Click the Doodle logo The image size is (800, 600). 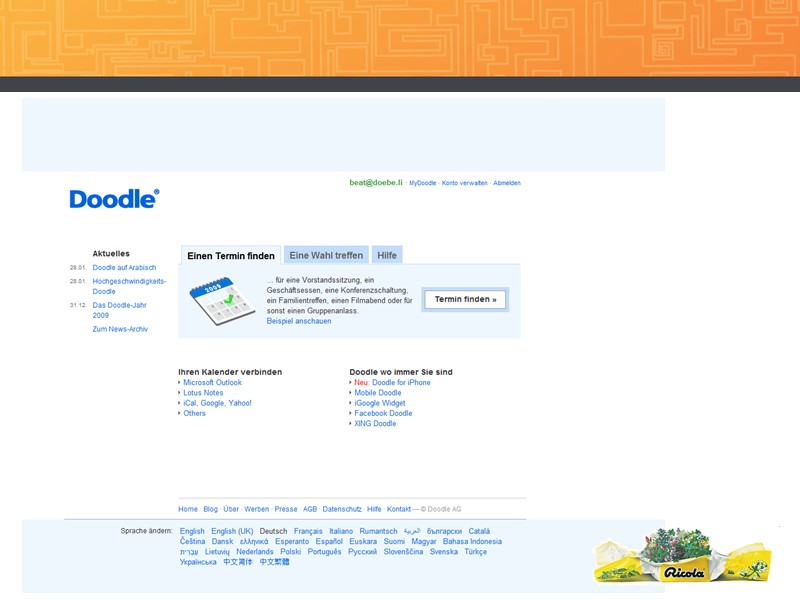click(x=114, y=199)
